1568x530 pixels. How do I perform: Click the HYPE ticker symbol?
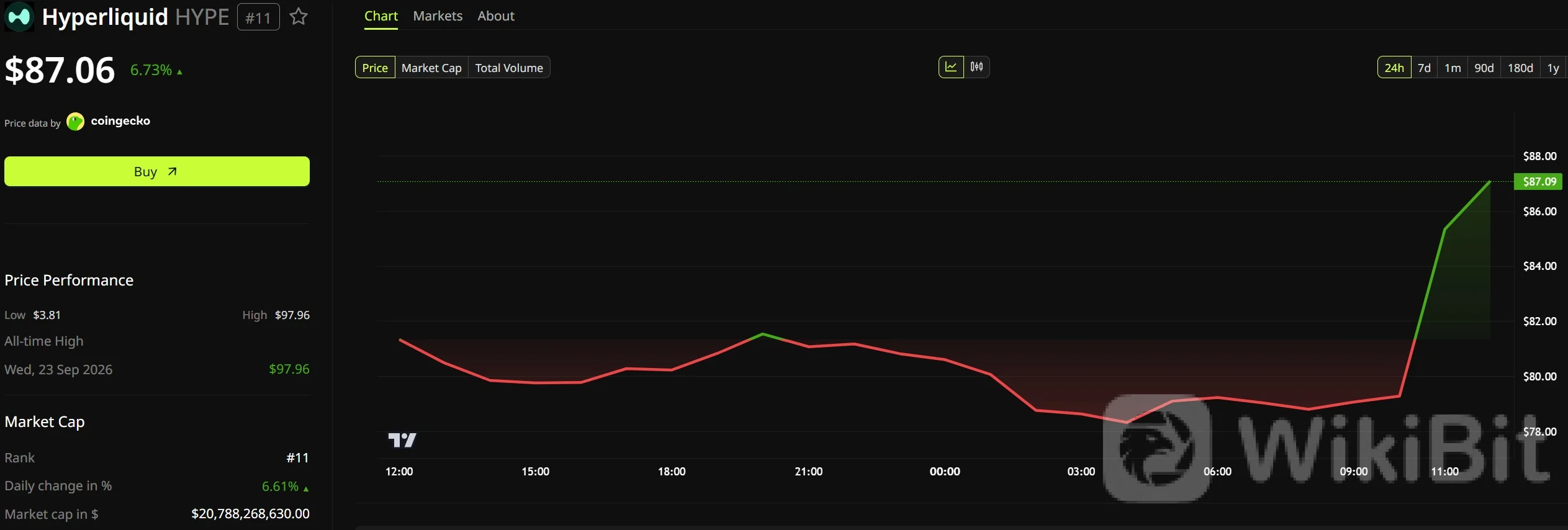(x=202, y=17)
